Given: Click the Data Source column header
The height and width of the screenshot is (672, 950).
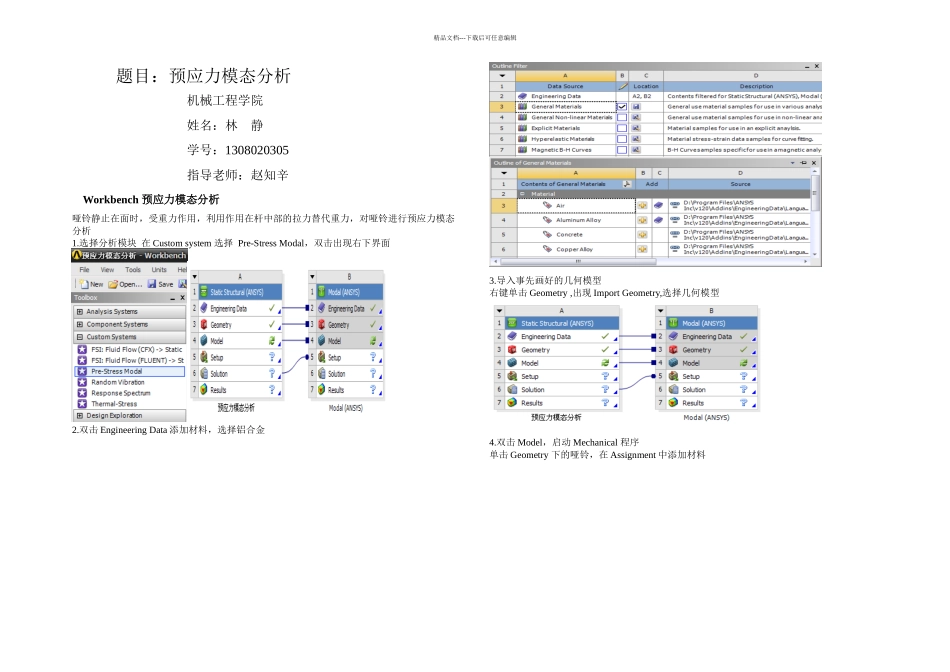Looking at the screenshot, I should (565, 86).
